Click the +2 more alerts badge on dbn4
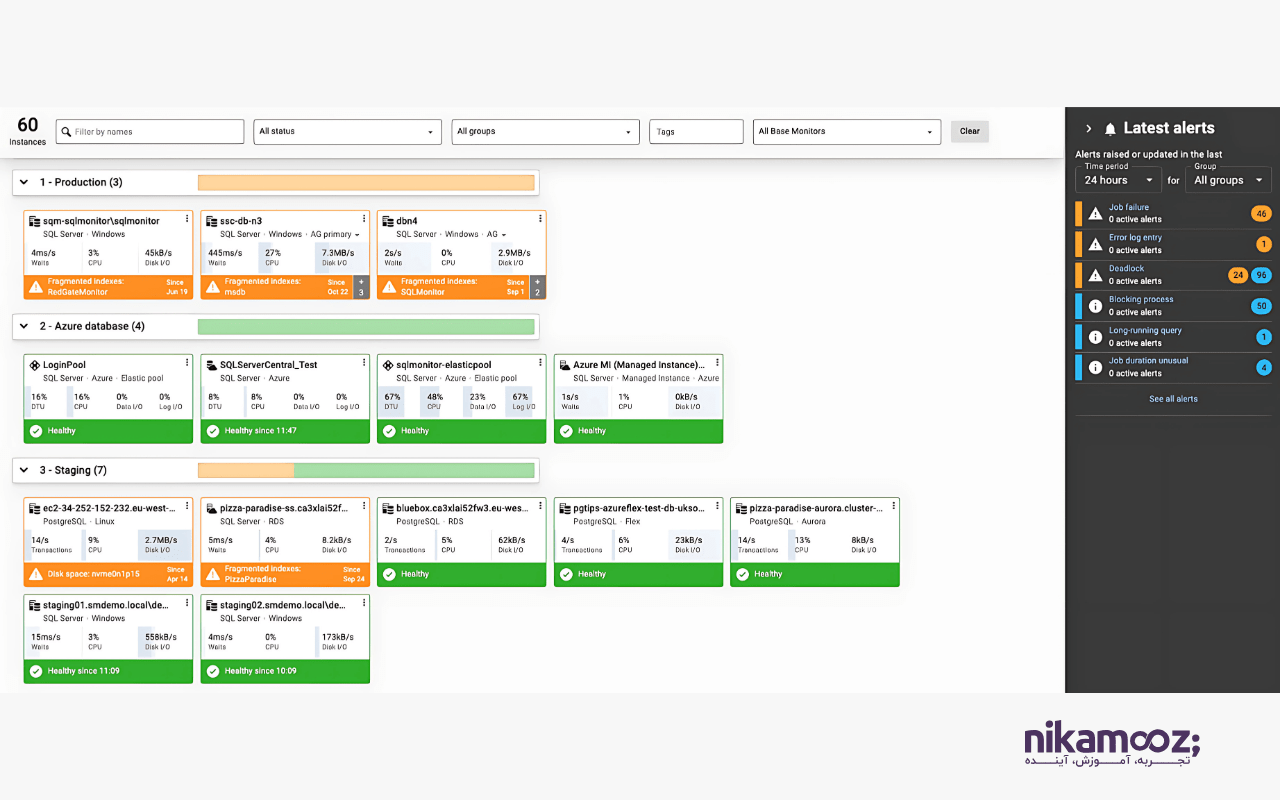Image resolution: width=1280 pixels, height=800 pixels. pos(538,287)
